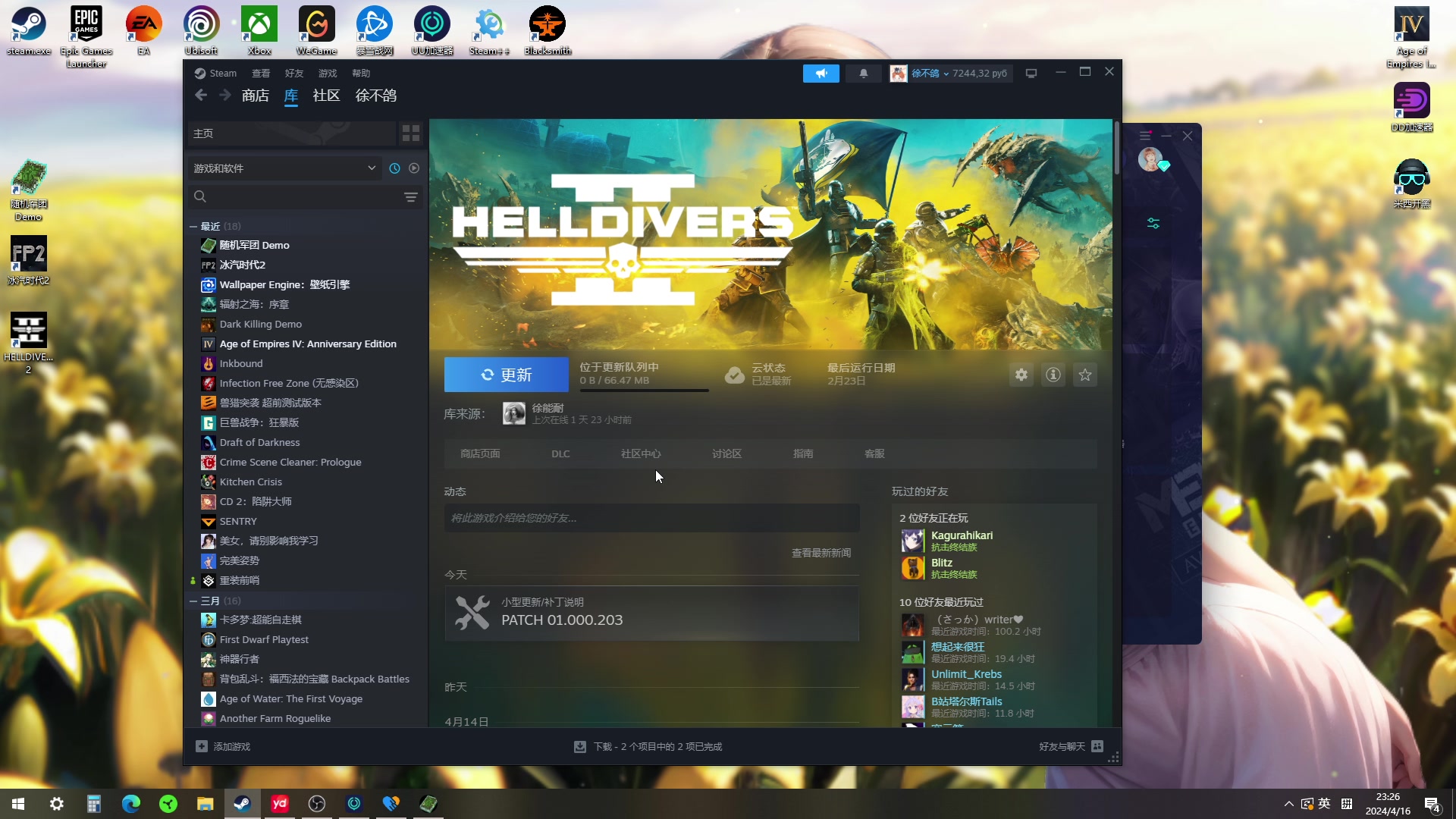Click the activity post input field

tap(652, 519)
